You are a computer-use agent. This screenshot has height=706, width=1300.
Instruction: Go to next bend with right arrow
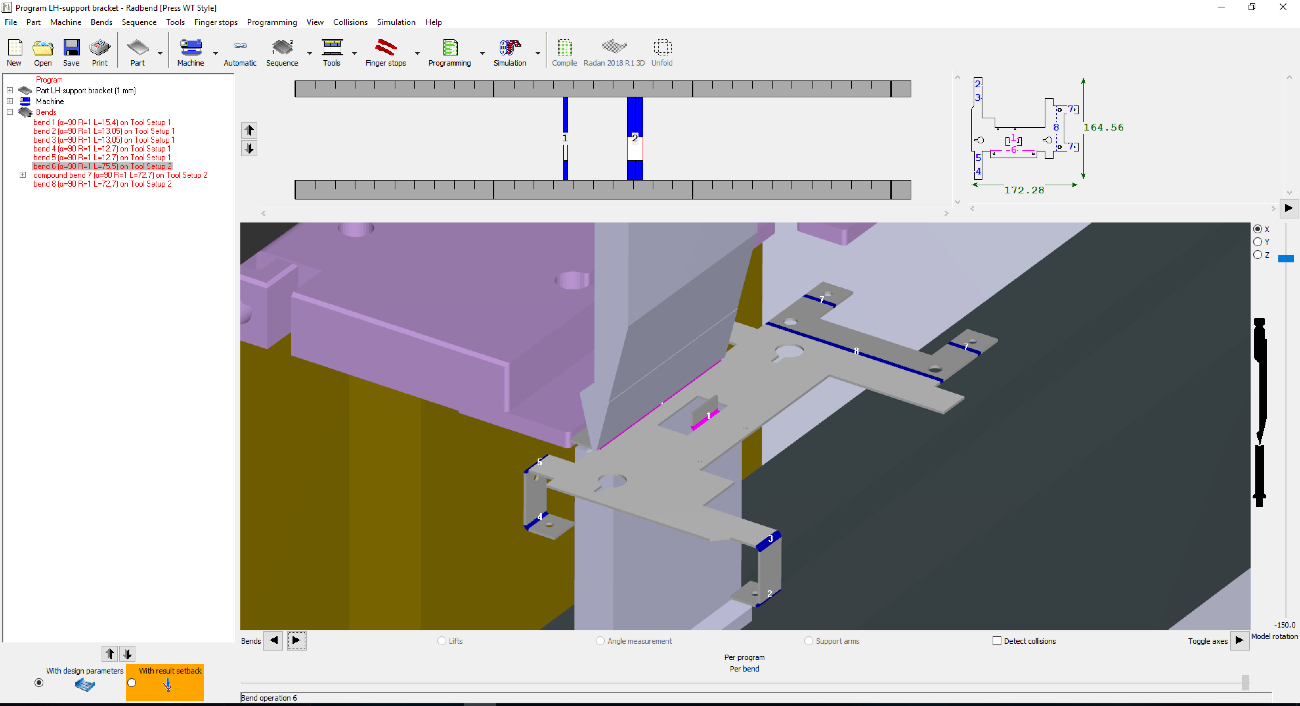click(x=297, y=641)
